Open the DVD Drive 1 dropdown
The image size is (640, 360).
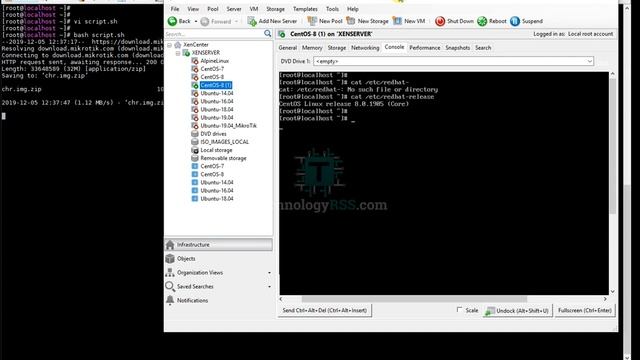(x=589, y=61)
